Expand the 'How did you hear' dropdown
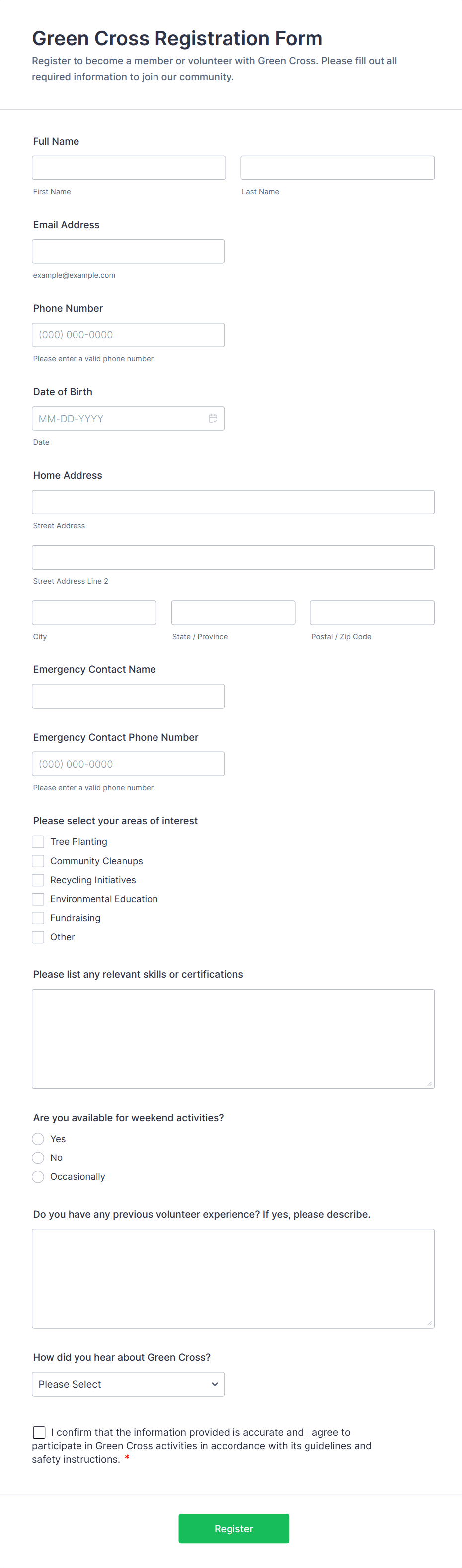Viewport: 462px width, 1568px height. pos(129,1384)
